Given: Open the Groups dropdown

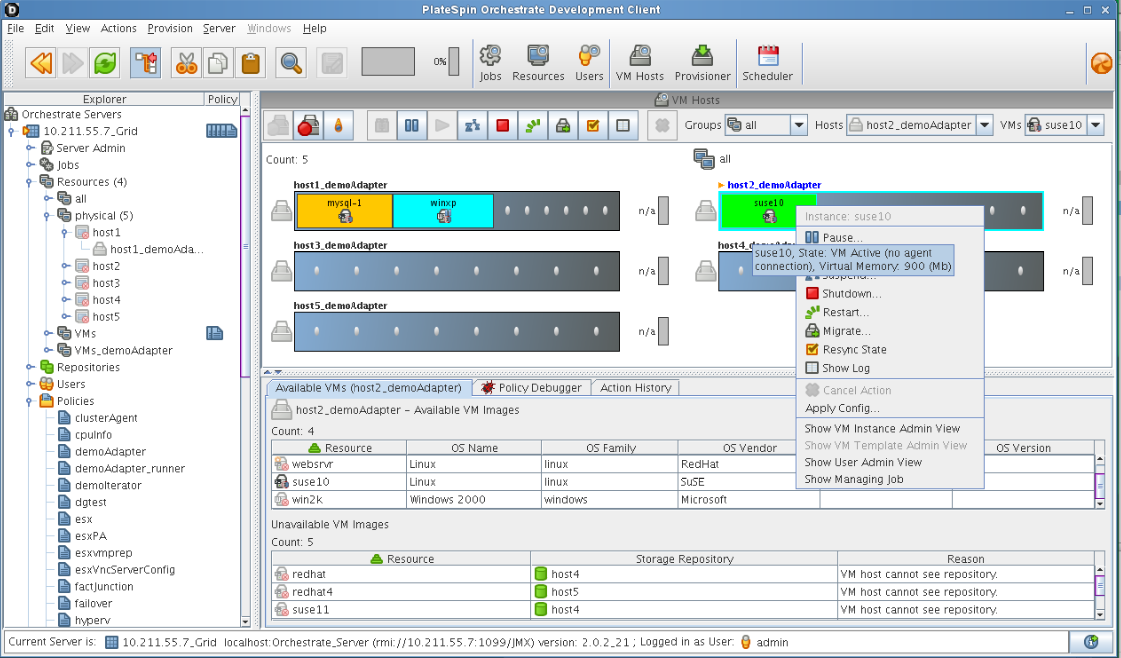Looking at the screenshot, I should (x=765, y=125).
